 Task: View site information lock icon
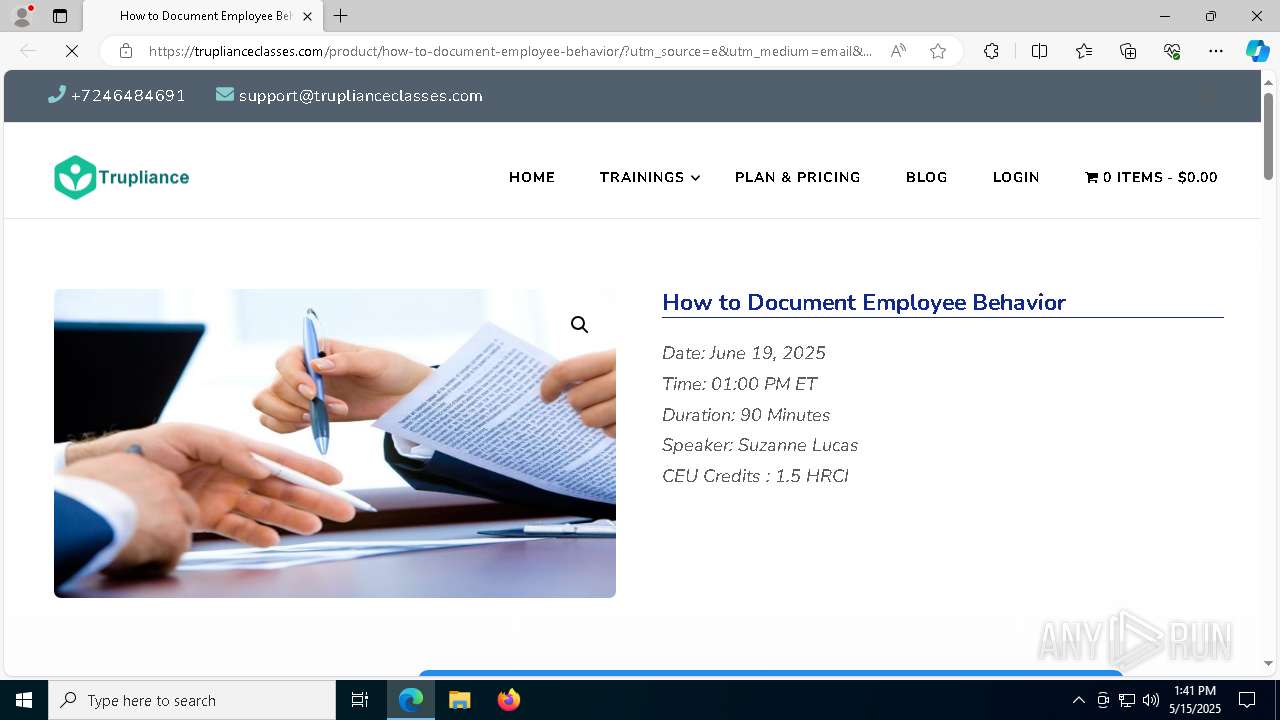pos(126,51)
